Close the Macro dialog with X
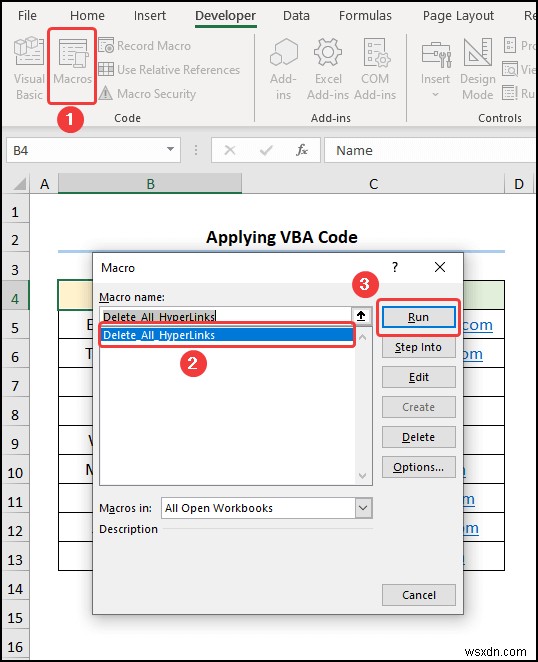The image size is (538, 662). tap(440, 267)
